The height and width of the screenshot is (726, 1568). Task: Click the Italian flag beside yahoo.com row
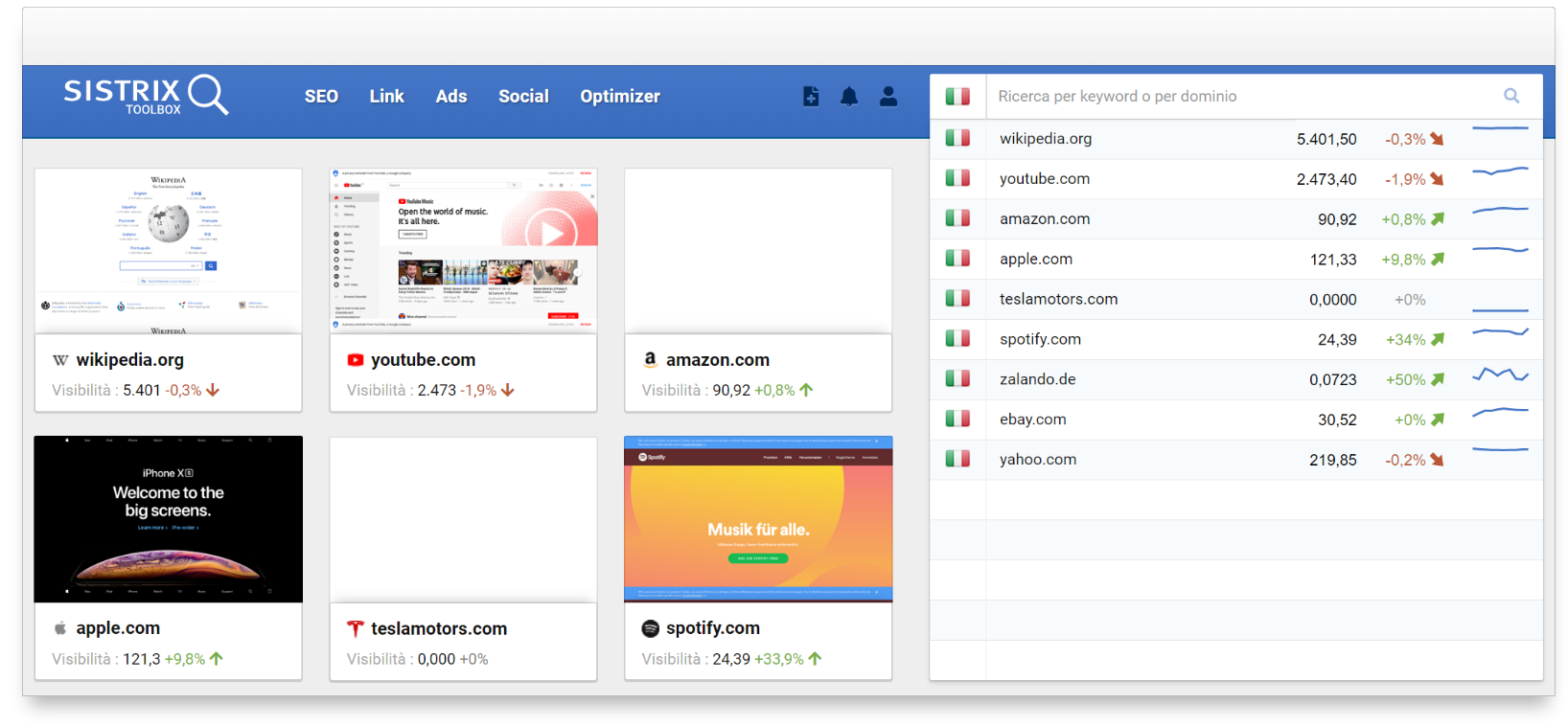[957, 459]
